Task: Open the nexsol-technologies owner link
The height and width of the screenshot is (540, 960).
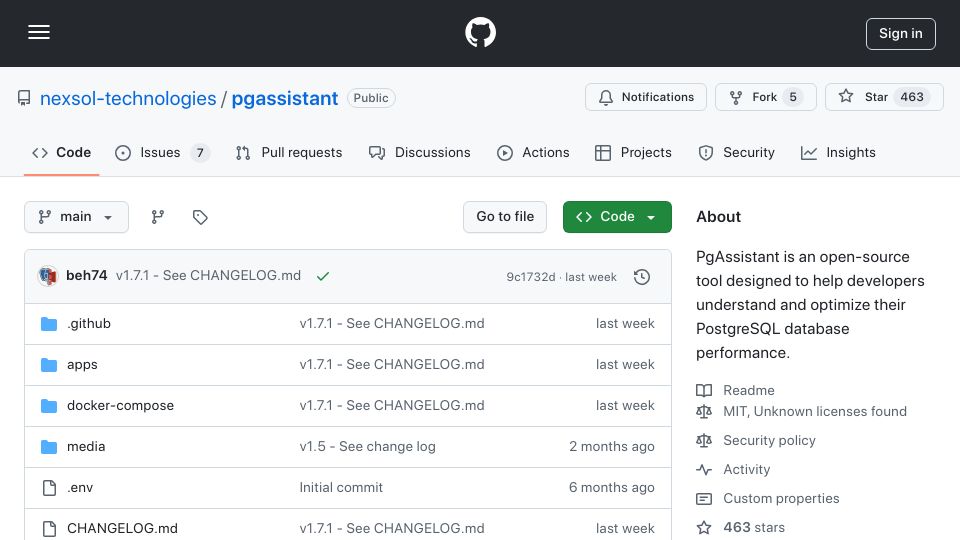Action: (x=128, y=99)
